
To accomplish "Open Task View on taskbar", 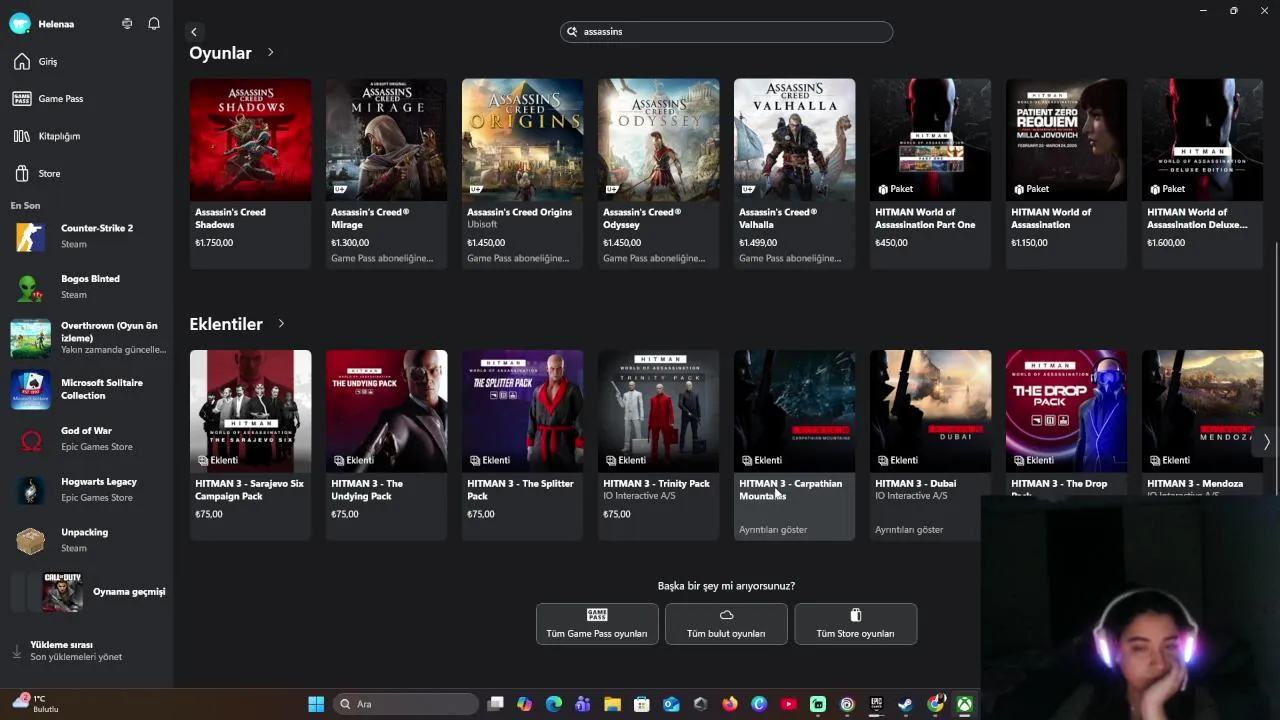I will [495, 704].
